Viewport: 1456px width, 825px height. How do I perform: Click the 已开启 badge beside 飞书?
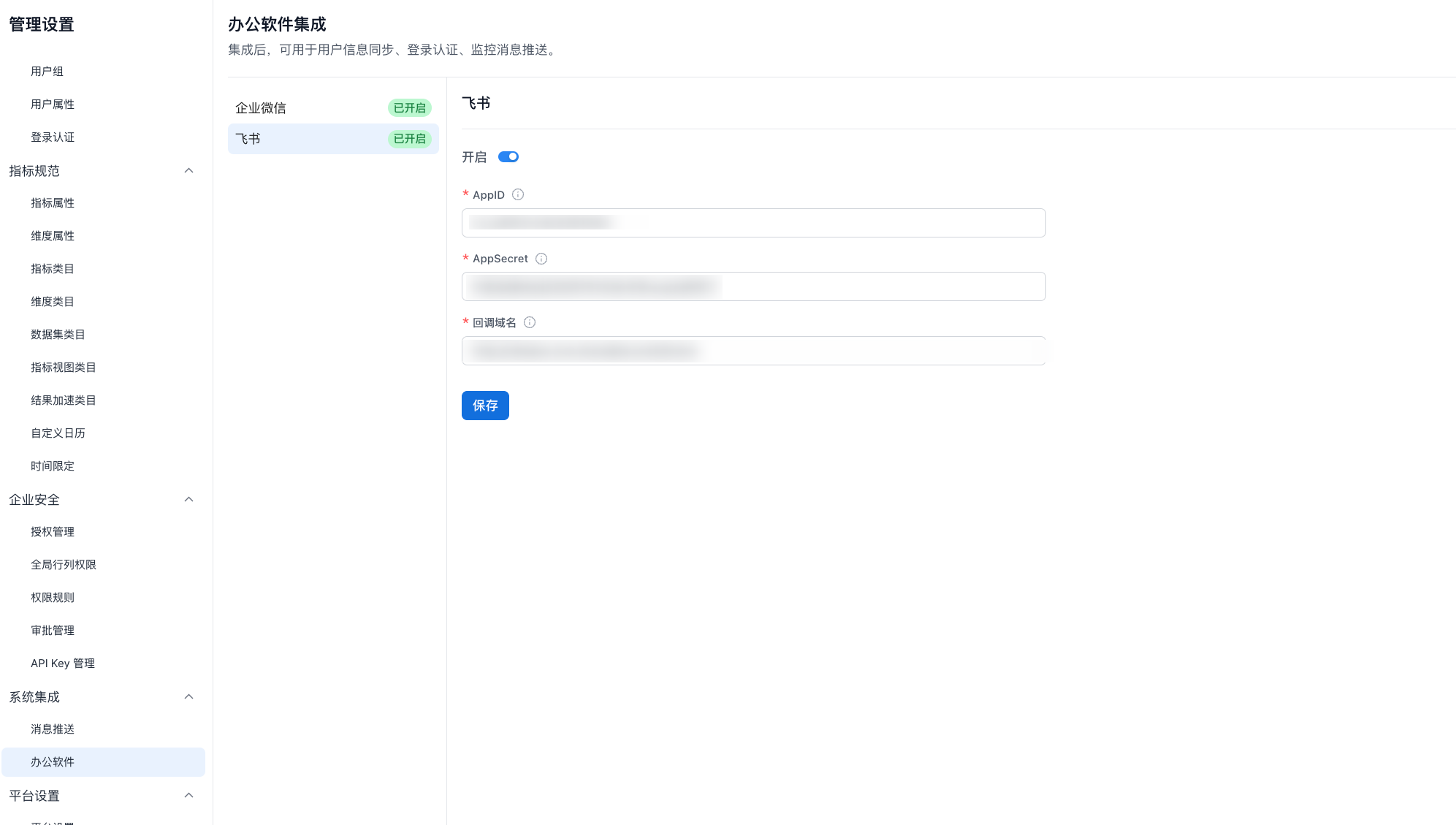point(409,139)
